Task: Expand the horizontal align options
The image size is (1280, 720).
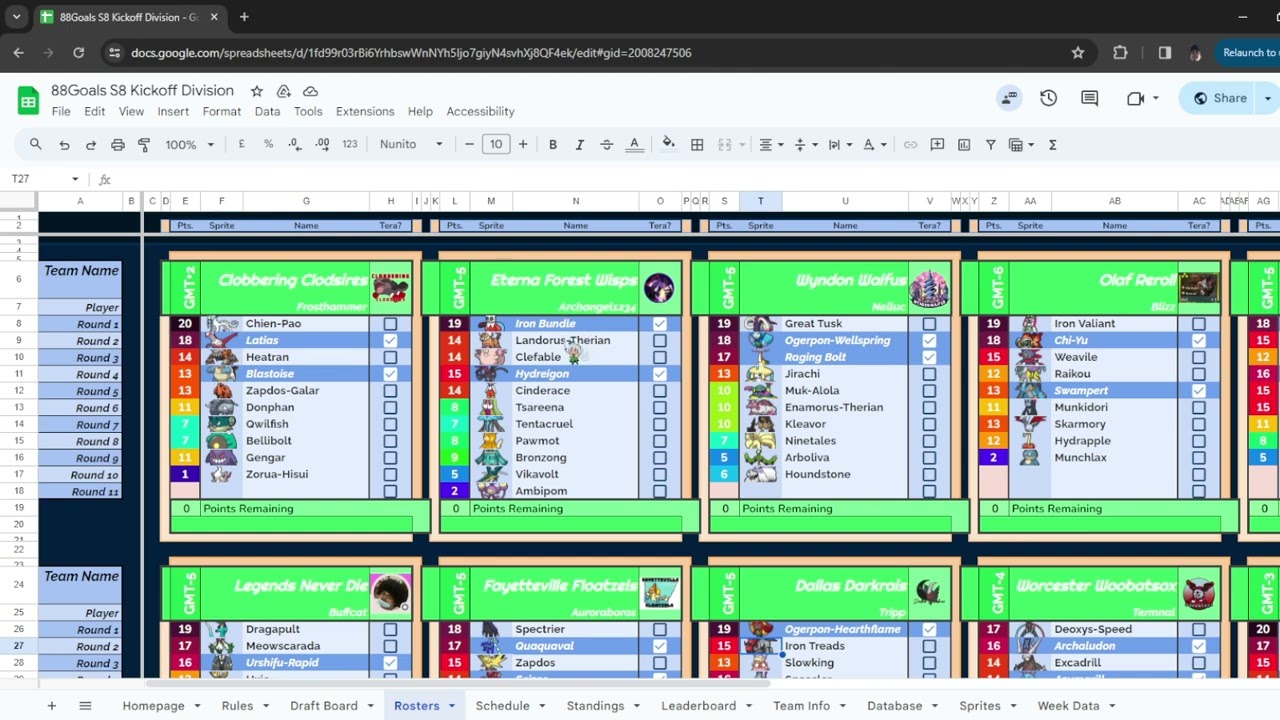Action: (x=769, y=145)
